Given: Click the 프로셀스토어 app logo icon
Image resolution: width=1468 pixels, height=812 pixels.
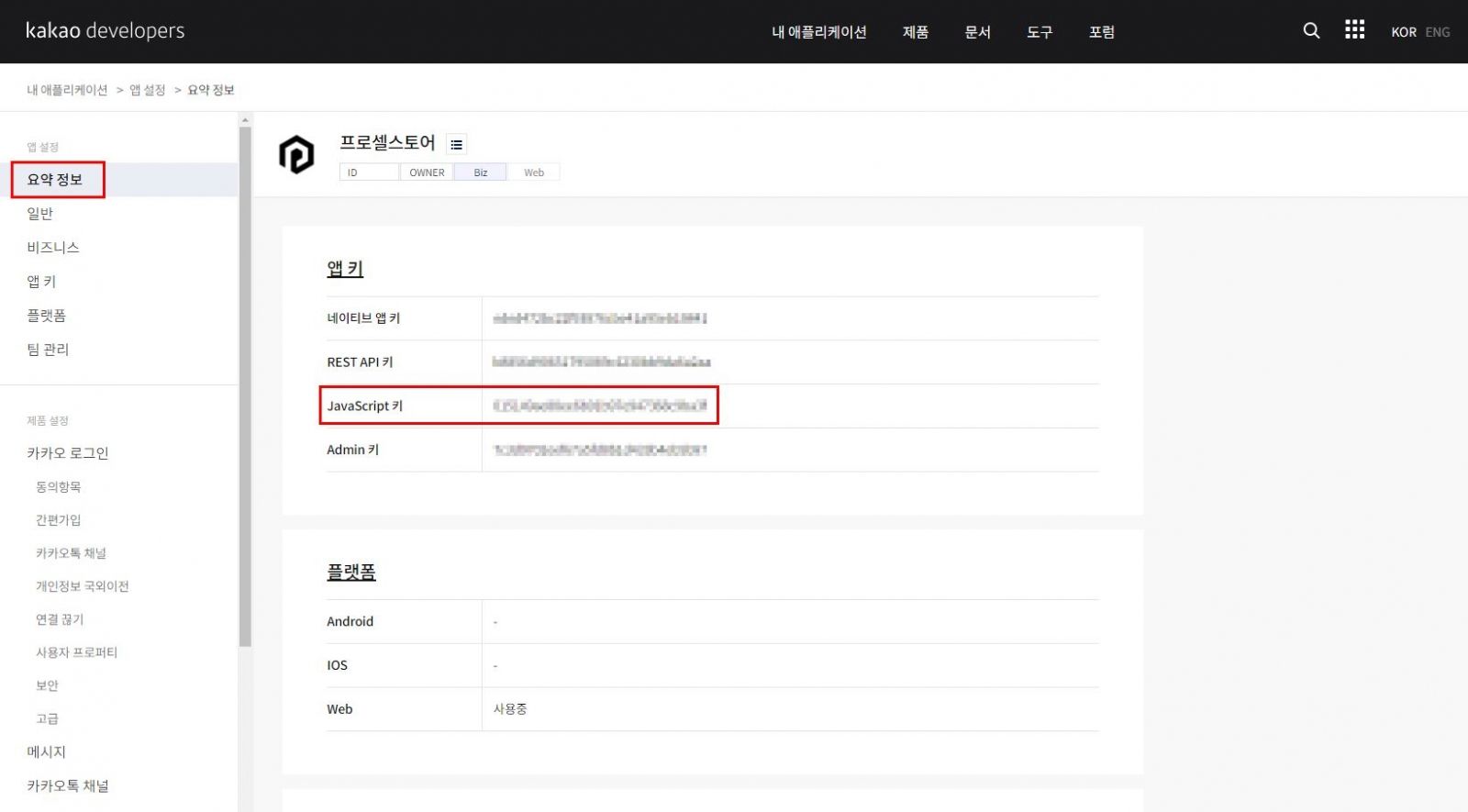Looking at the screenshot, I should (296, 155).
